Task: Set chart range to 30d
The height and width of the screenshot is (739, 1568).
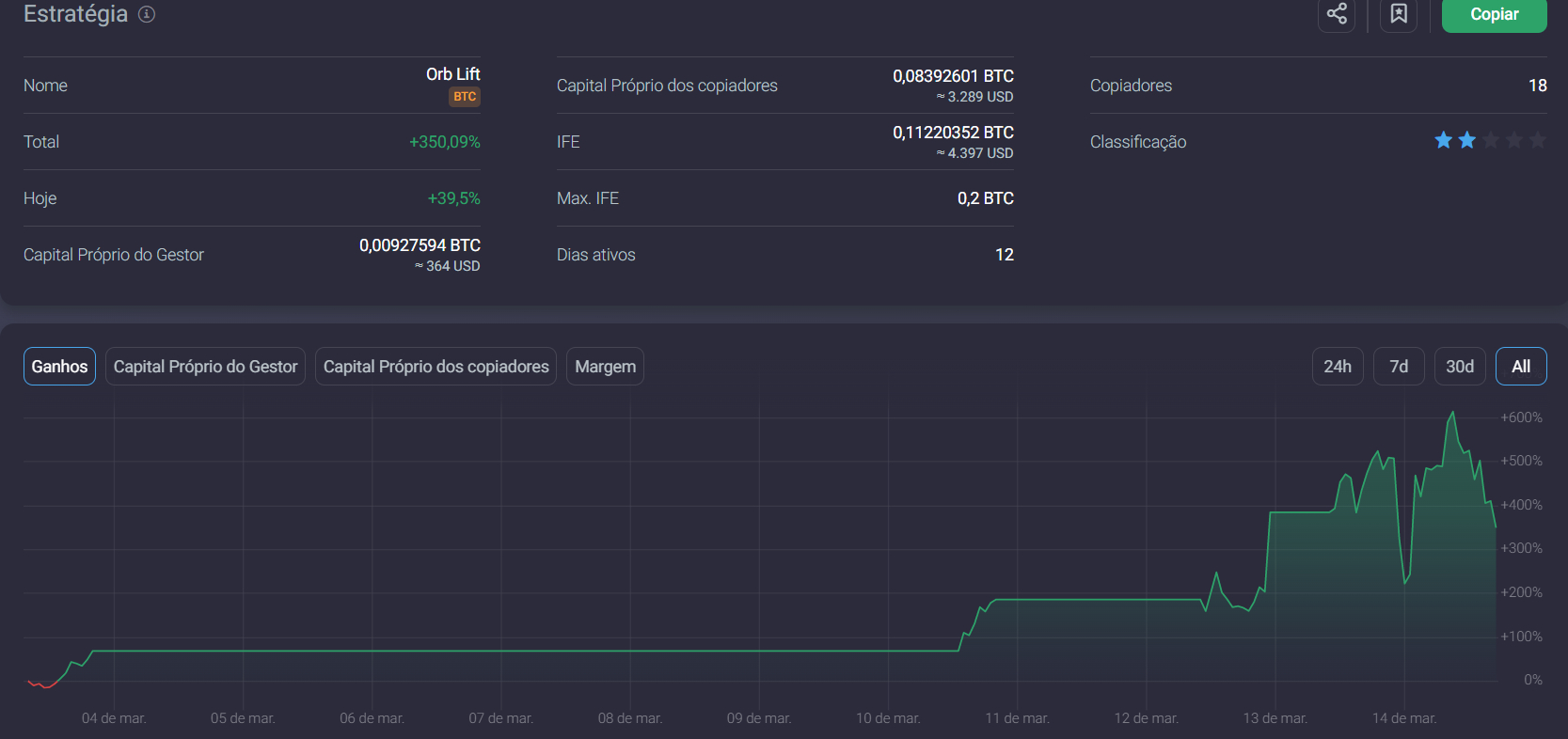Action: [x=1459, y=367]
